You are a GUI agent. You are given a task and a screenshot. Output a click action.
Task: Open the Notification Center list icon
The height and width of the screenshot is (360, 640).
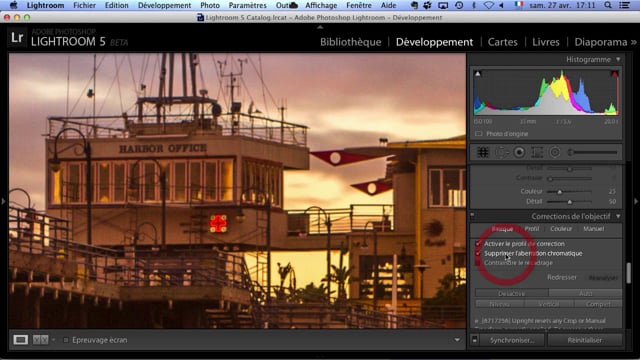[624, 5]
